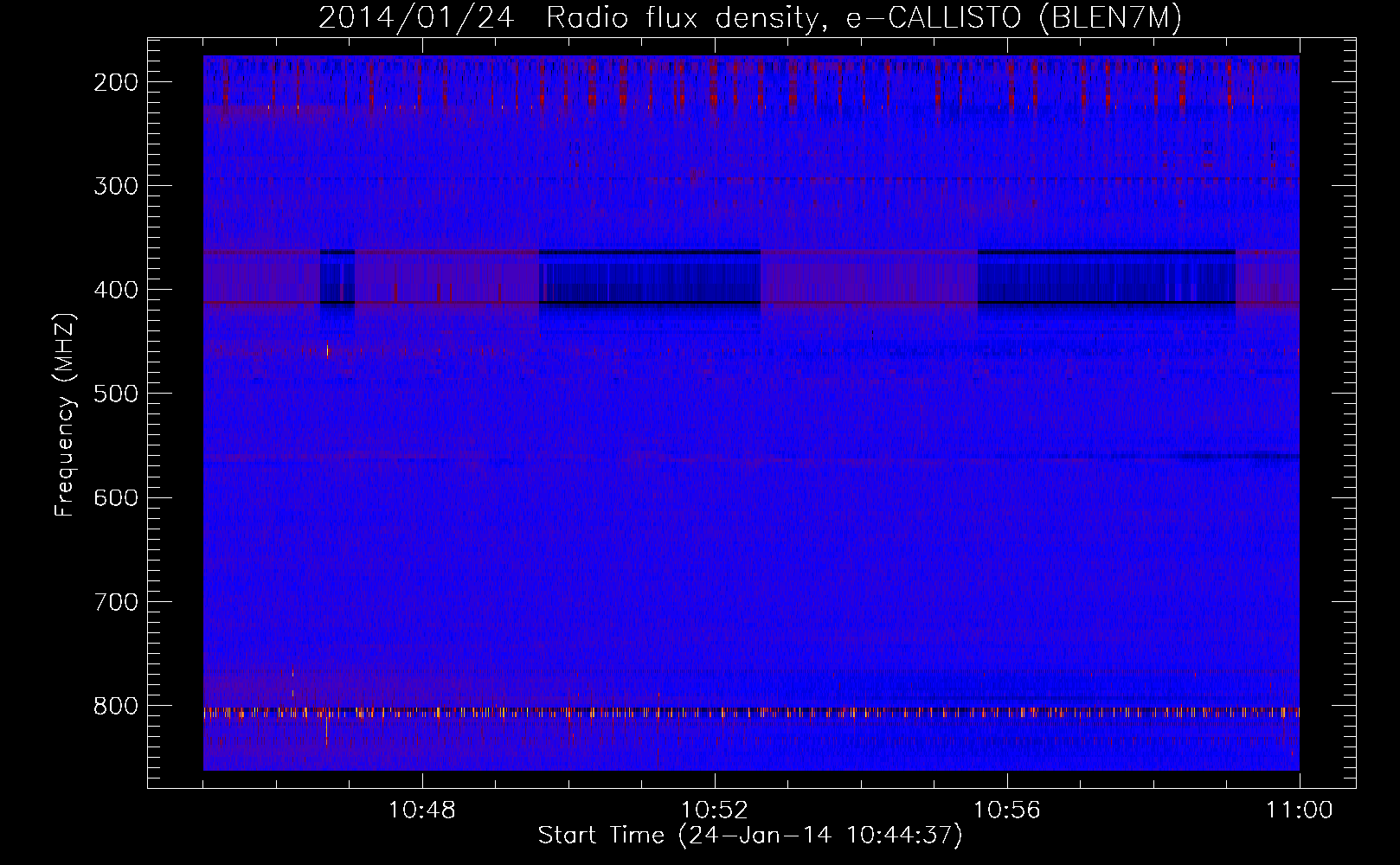1400x865 pixels.
Task: Click the 10:52 time tick label
Action: point(715,811)
